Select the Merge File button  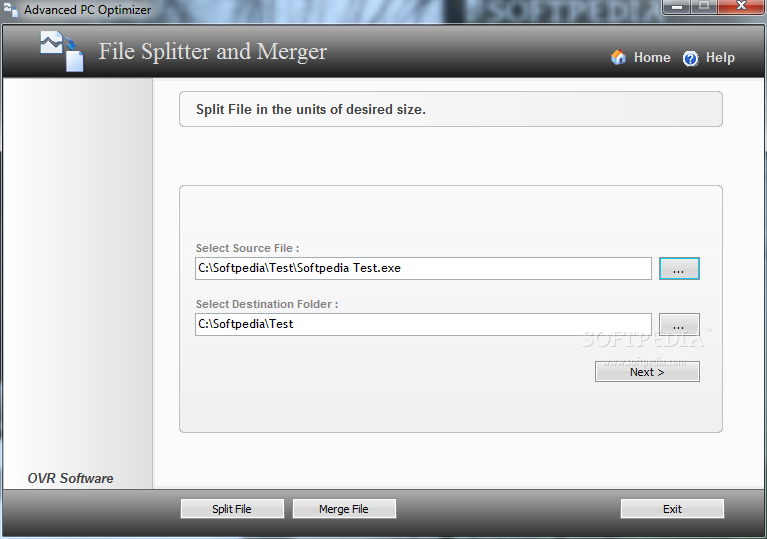tap(344, 509)
